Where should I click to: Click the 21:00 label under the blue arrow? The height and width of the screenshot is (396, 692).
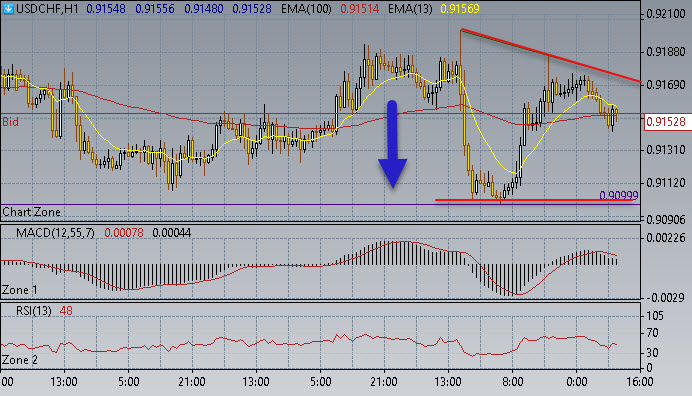(x=384, y=382)
